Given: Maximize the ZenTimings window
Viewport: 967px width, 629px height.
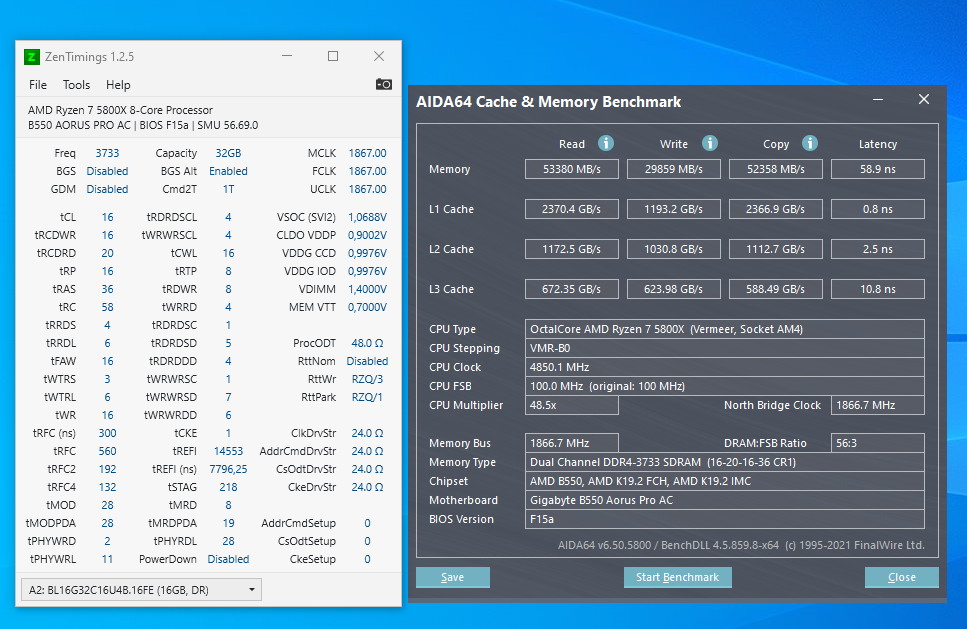Looking at the screenshot, I should point(333,56).
